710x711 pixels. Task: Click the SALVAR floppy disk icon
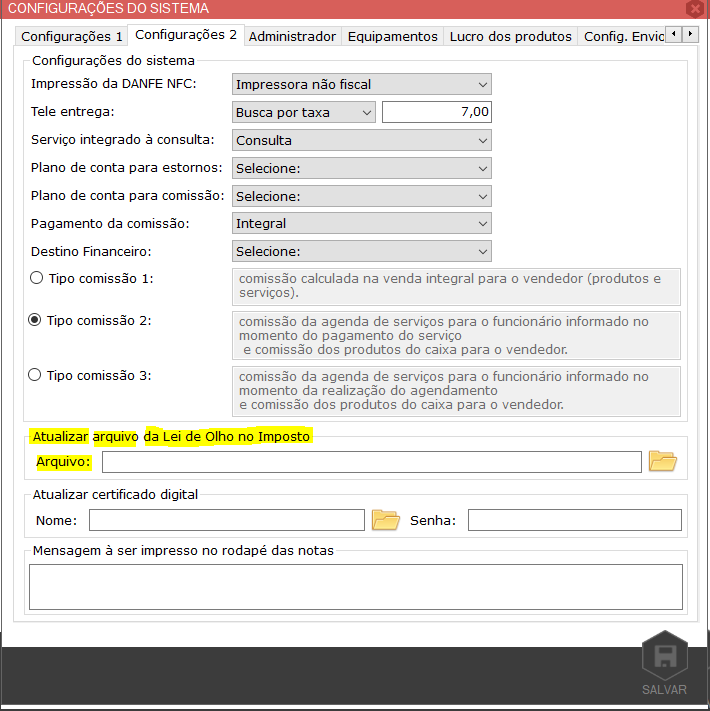click(665, 655)
